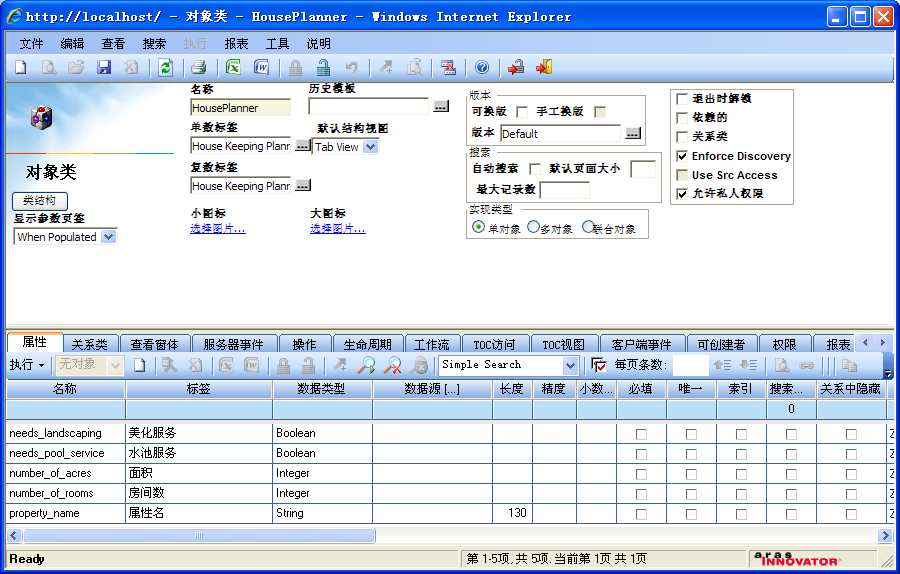Image resolution: width=900 pixels, height=574 pixels.
Task: Click the teal Unlock icon in main toolbar
Action: (324, 68)
